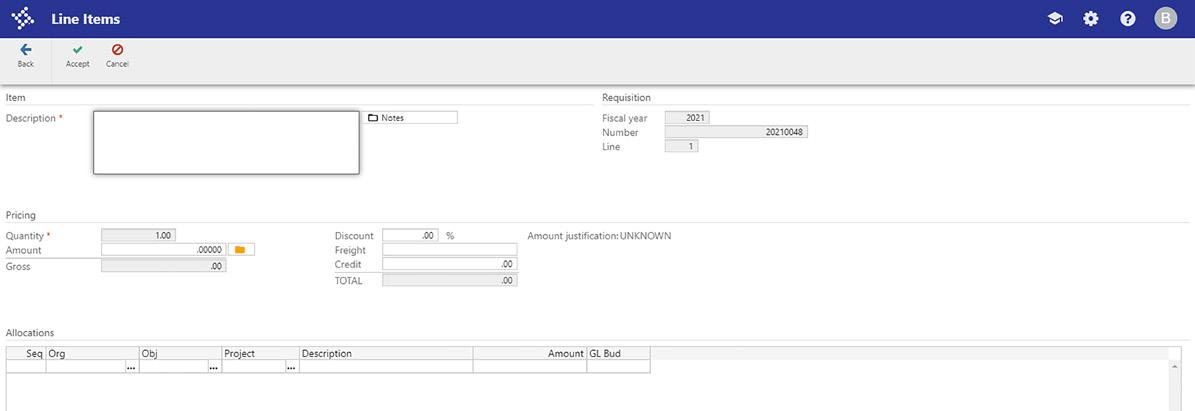Viewport: 1195px width, 411px height.
Task: Click the Amount justification UNKNOWN text
Action: 599,236
